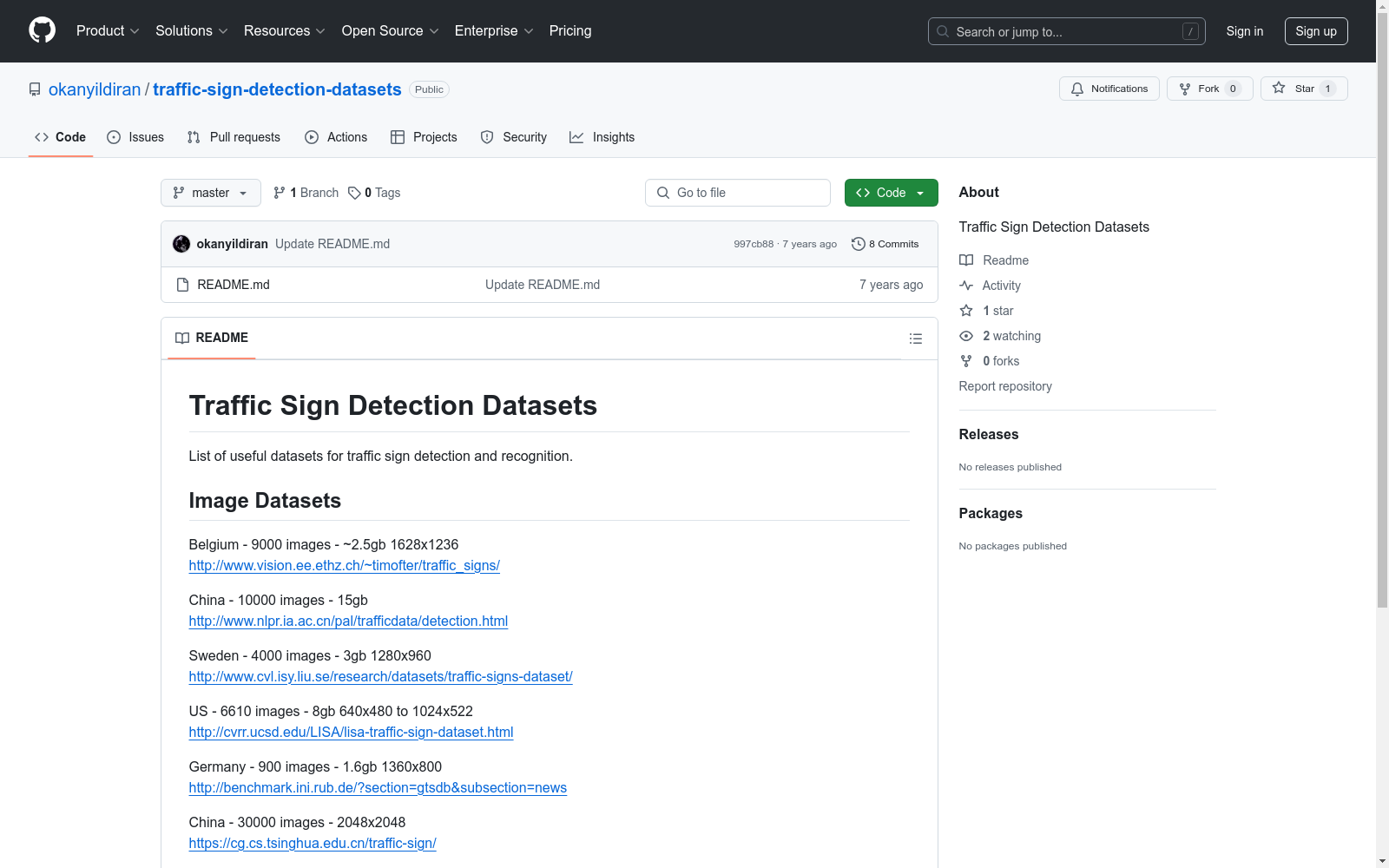Open commit history via the clock icon

(x=859, y=244)
